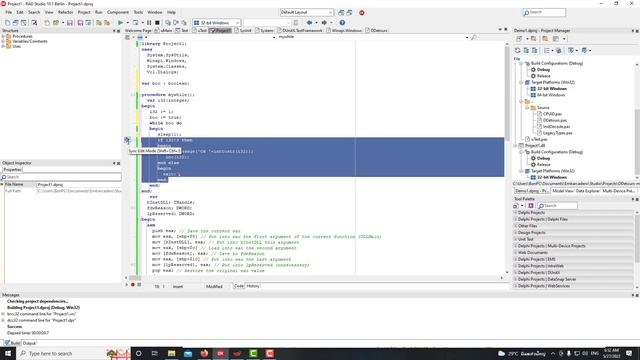The image size is (640, 360).
Task: Open the Mail app from the taskbar
Action: tap(188, 353)
